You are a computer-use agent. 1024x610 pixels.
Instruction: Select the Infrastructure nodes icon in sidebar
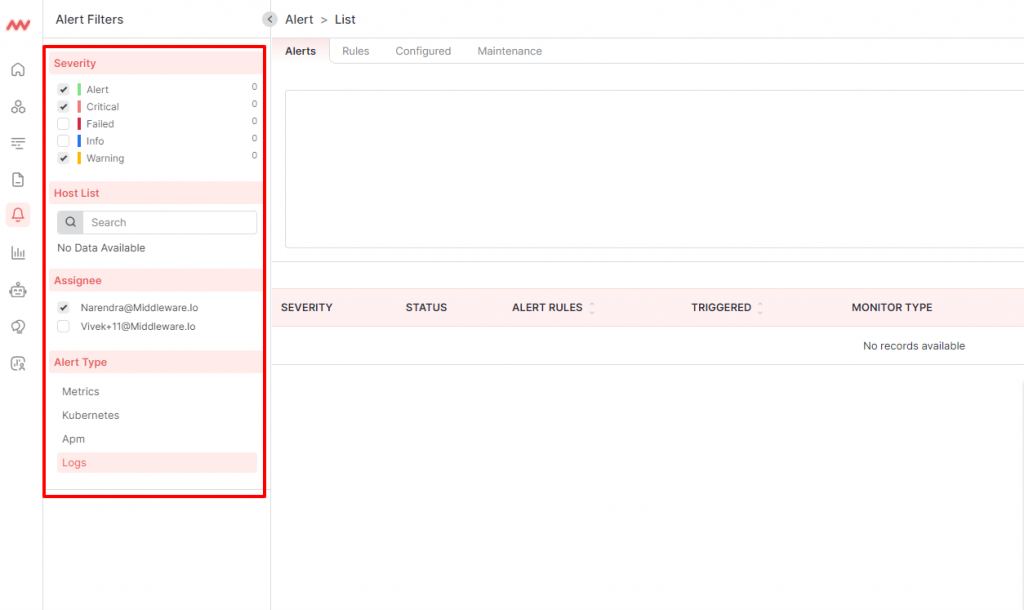pos(17,106)
